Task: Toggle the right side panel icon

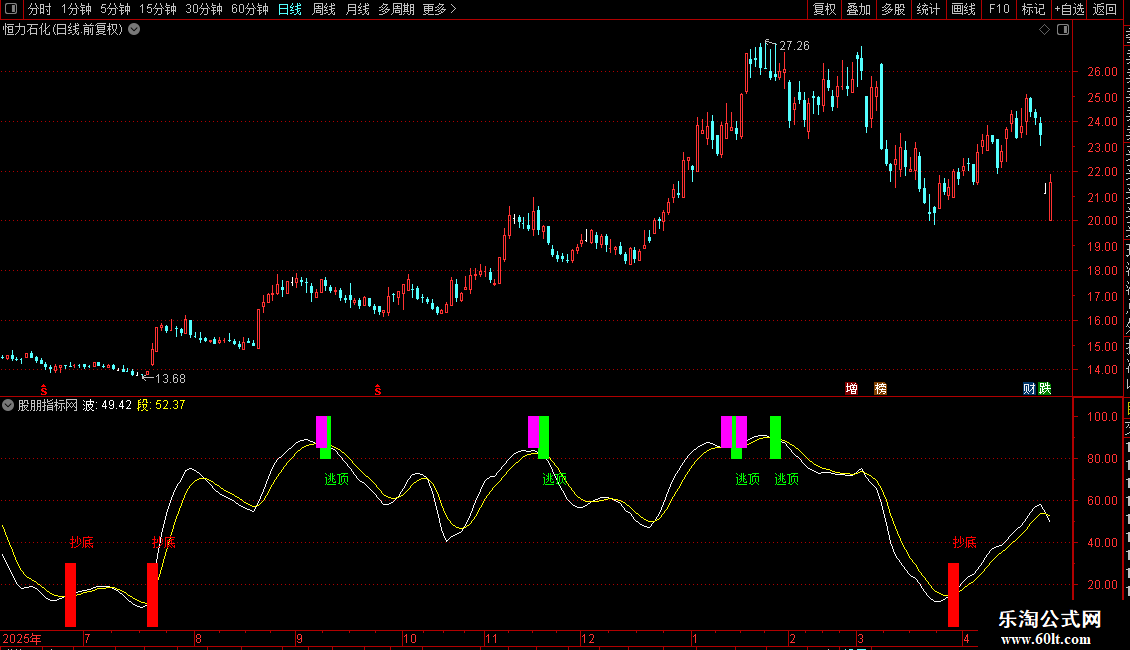Action: click(x=1063, y=30)
